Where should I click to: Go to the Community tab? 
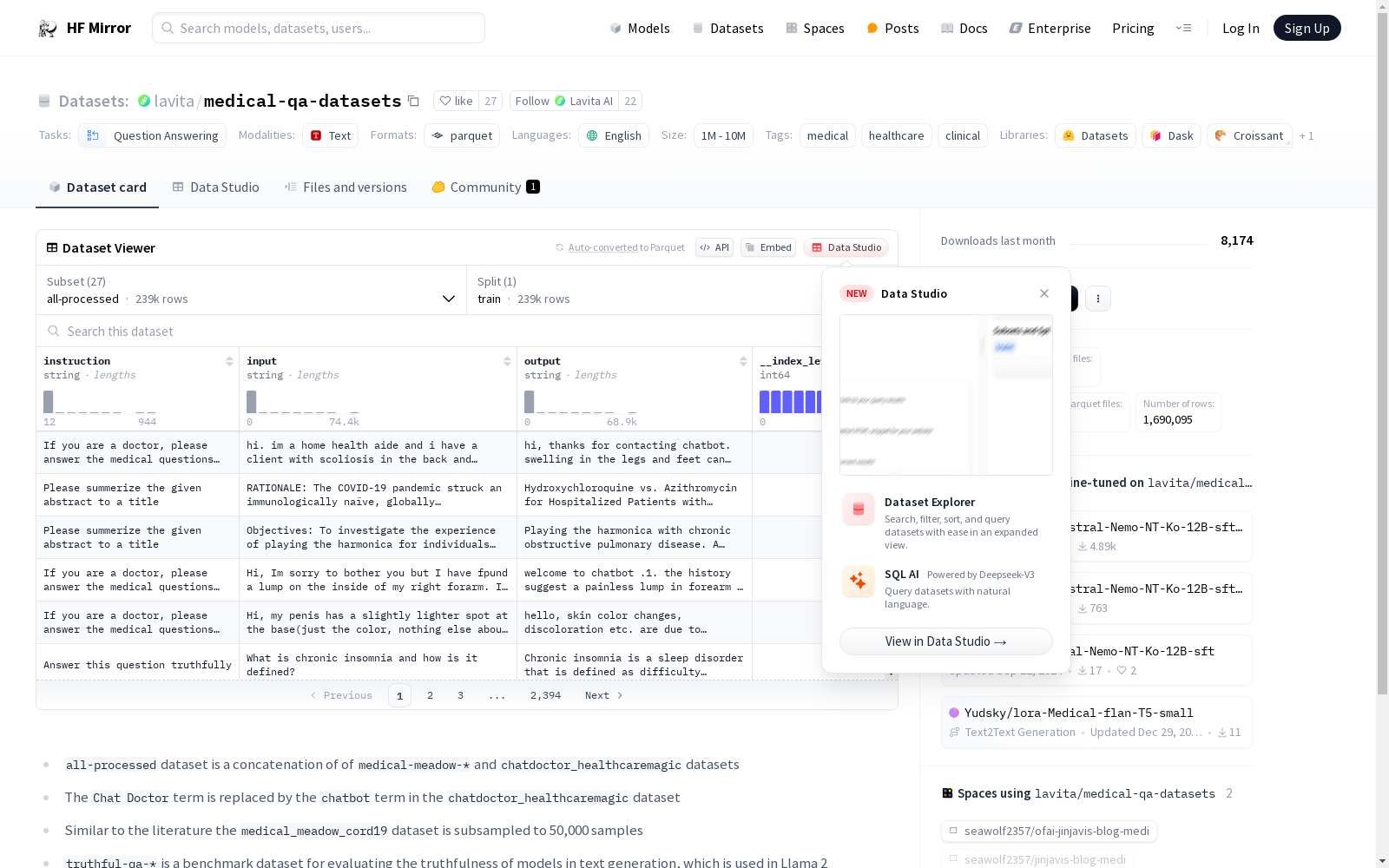click(x=486, y=187)
